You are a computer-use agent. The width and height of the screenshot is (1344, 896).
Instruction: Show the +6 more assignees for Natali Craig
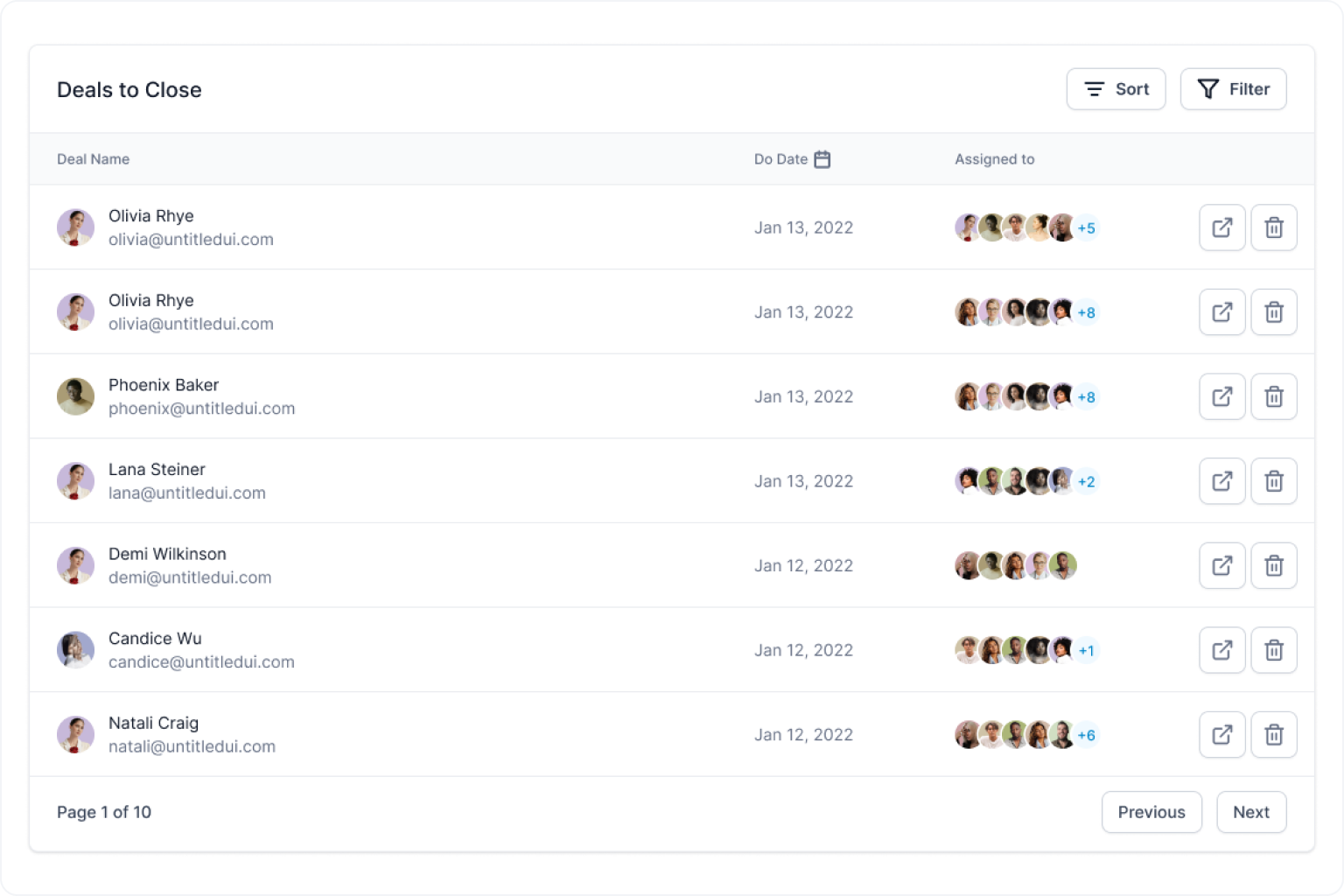pyautogui.click(x=1086, y=735)
